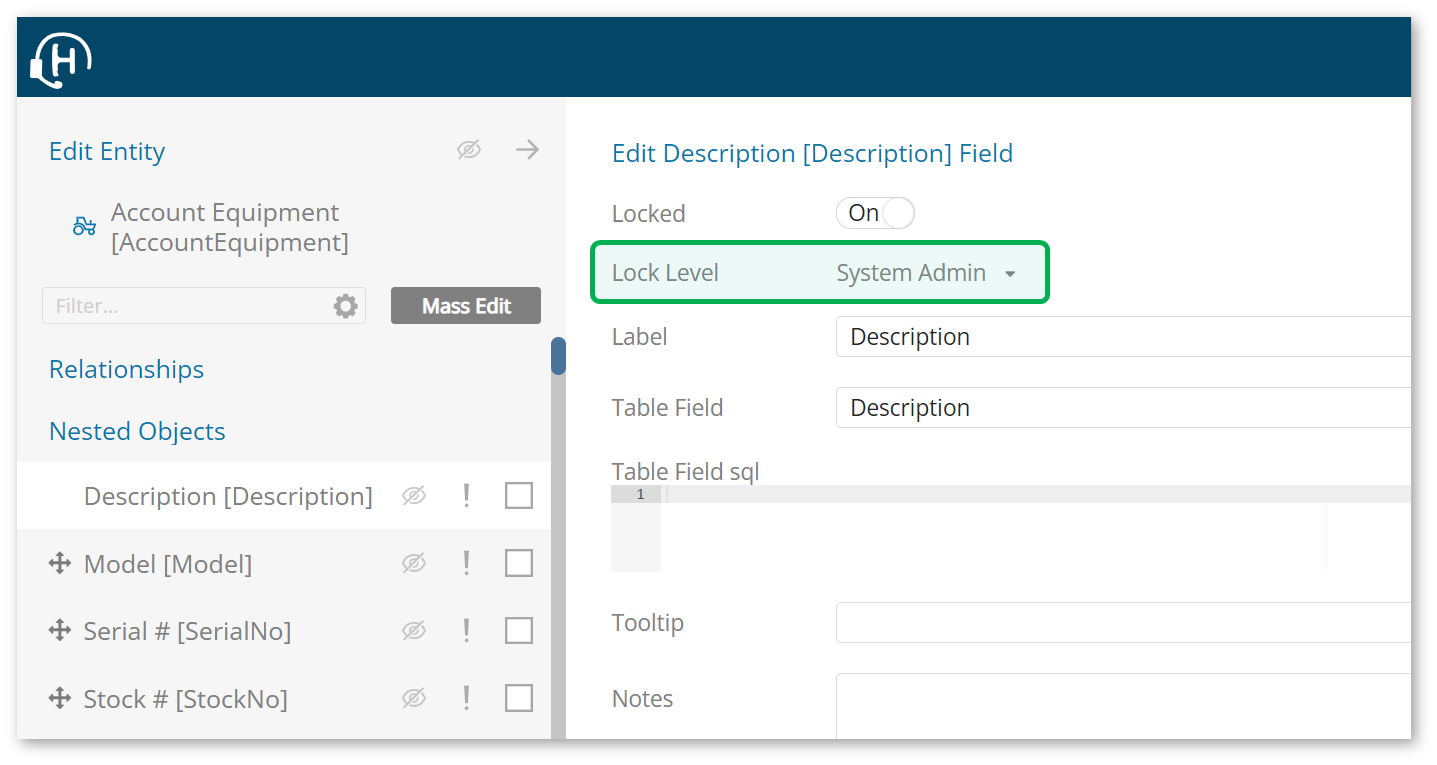Toggle visibility eye for Stock # field

(x=414, y=699)
